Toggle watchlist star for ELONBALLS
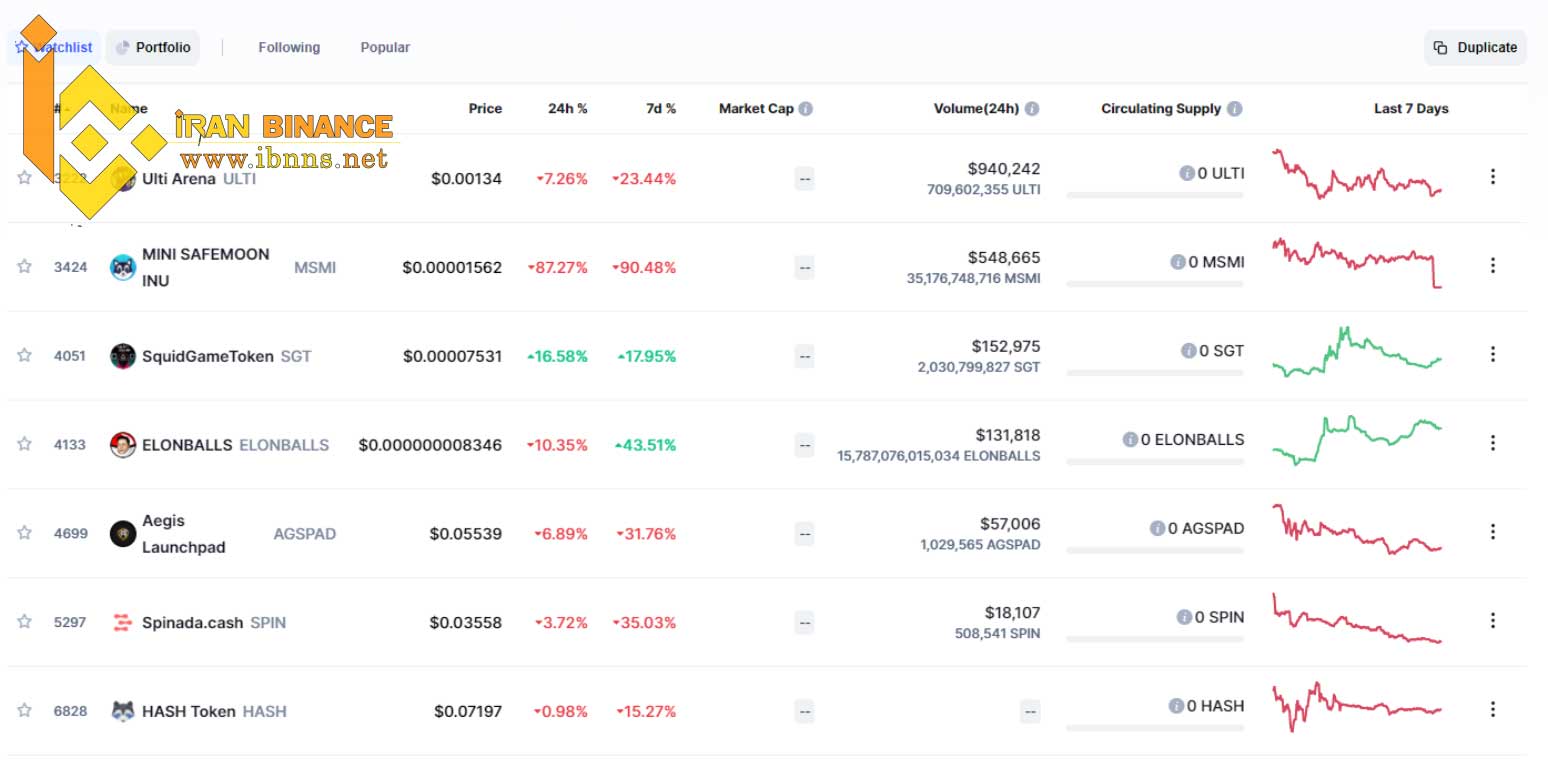The height and width of the screenshot is (768, 1548). (24, 444)
